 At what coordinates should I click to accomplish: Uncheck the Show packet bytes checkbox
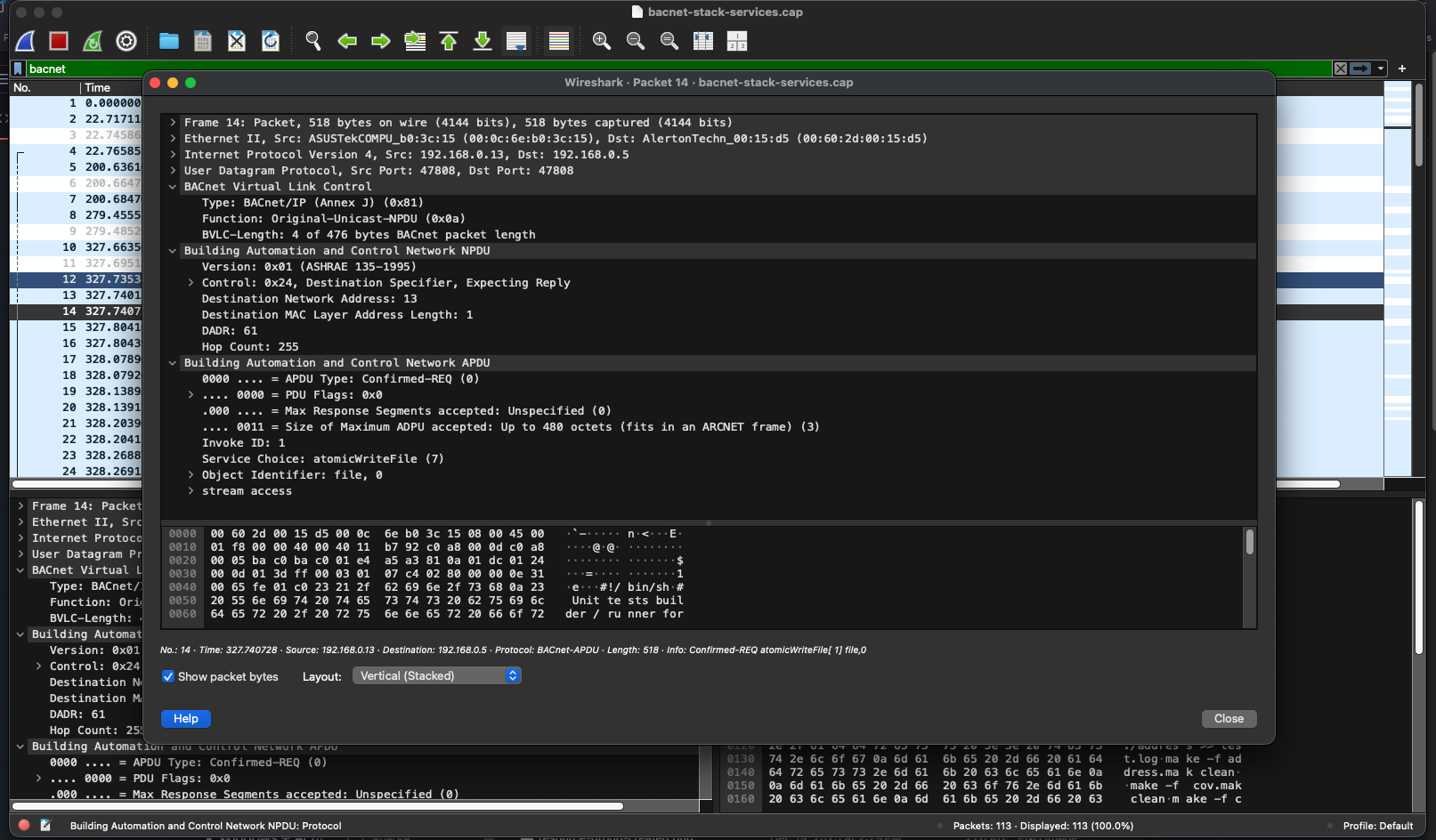tap(168, 676)
